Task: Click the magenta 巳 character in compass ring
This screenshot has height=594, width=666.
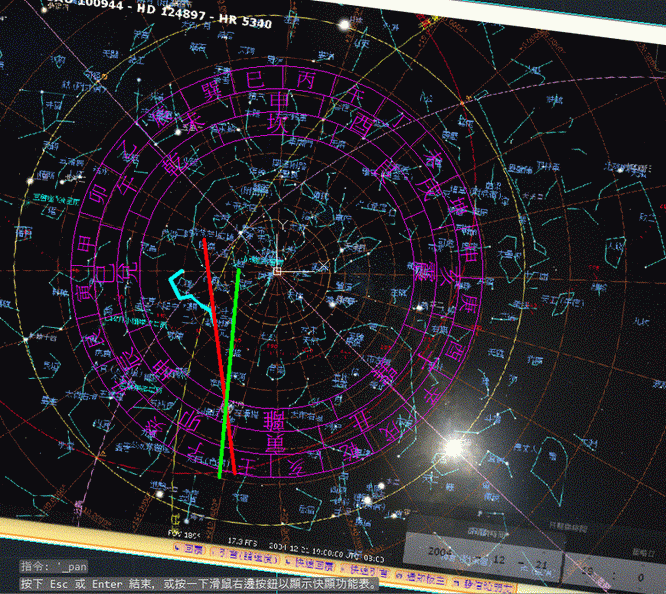Action: pos(255,77)
